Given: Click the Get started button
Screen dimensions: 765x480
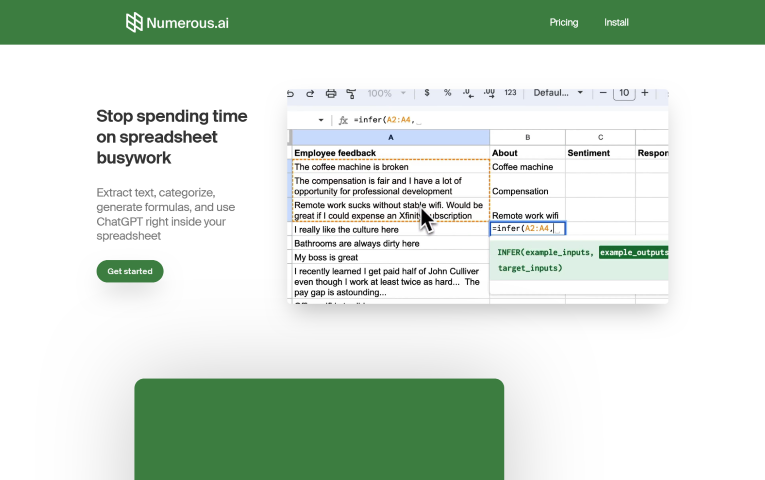Looking at the screenshot, I should (130, 271).
